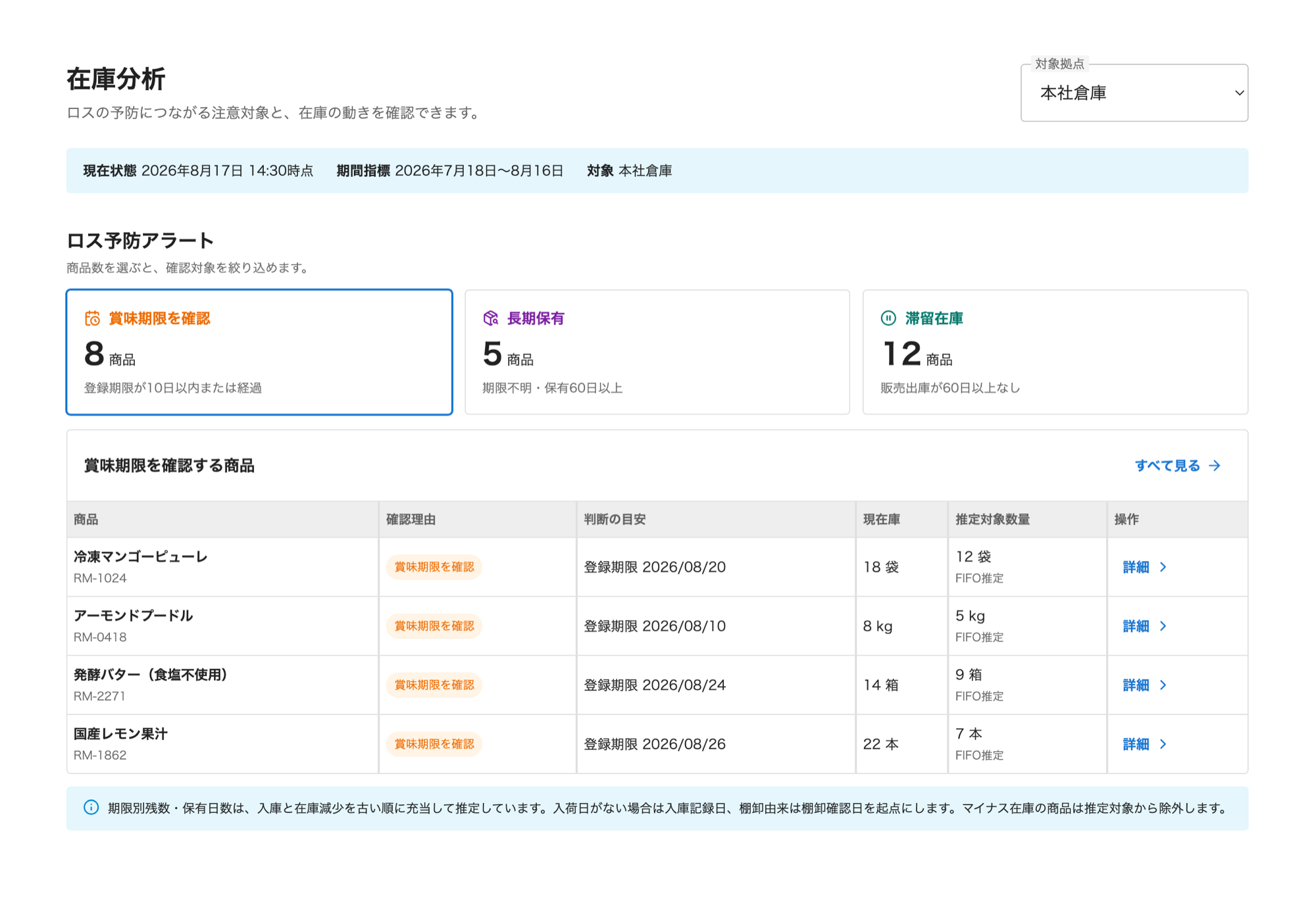1316x901 pixels.
Task: Click the 判断の目安 column header
Action: [716, 520]
